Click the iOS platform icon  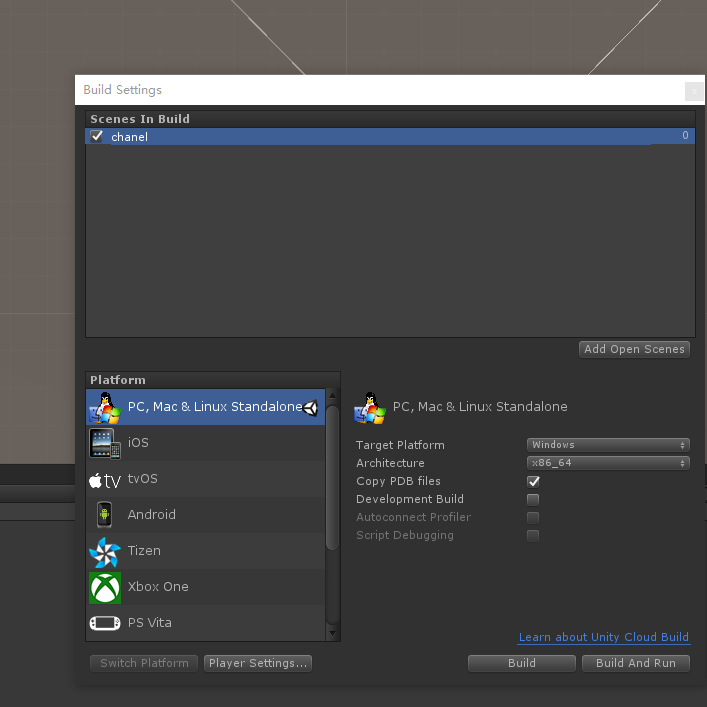pos(105,443)
